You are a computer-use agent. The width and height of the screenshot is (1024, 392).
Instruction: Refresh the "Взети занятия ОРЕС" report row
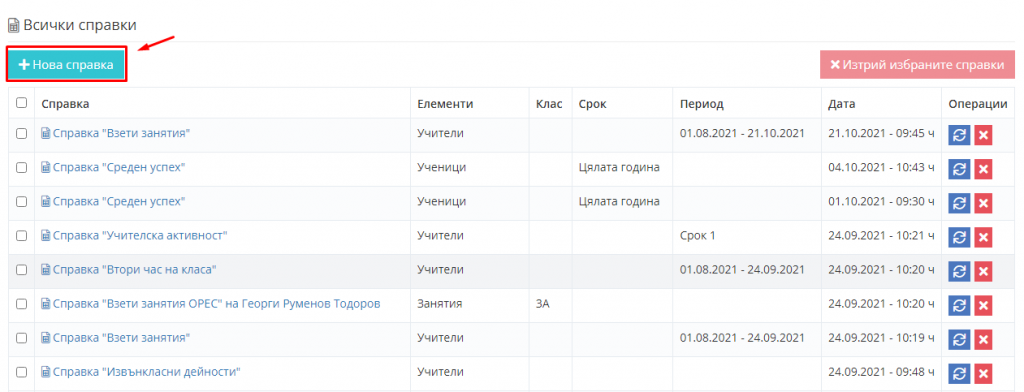959,304
